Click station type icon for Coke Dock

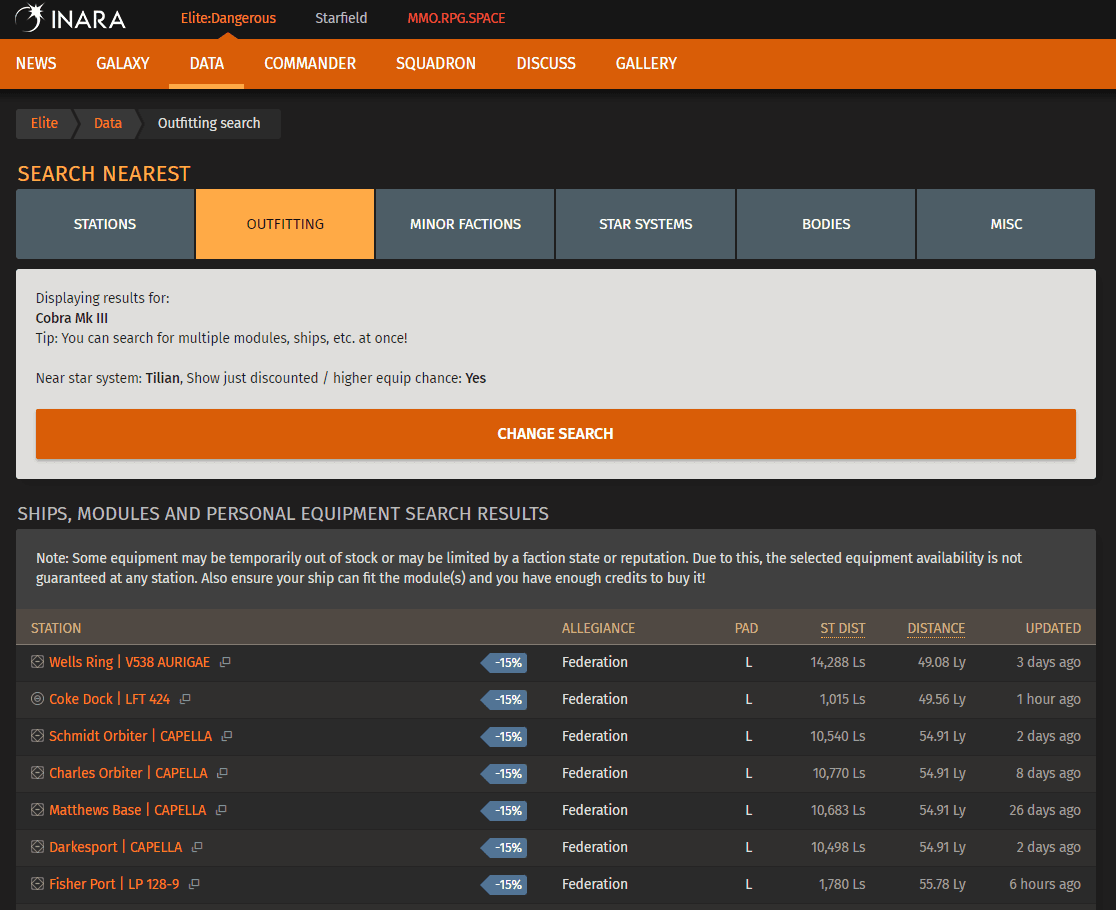pyautogui.click(x=38, y=699)
